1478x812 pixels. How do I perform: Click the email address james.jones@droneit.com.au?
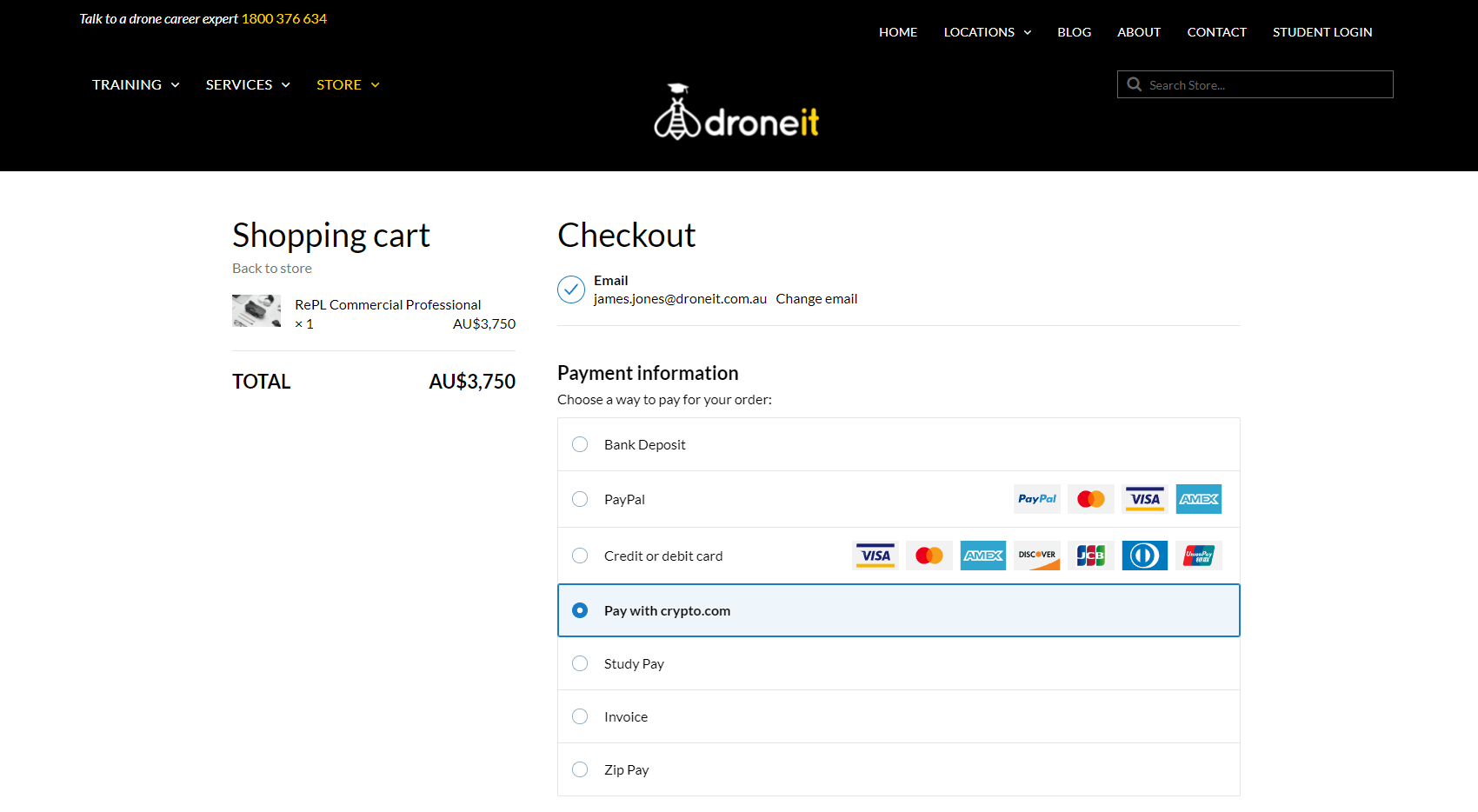680,299
